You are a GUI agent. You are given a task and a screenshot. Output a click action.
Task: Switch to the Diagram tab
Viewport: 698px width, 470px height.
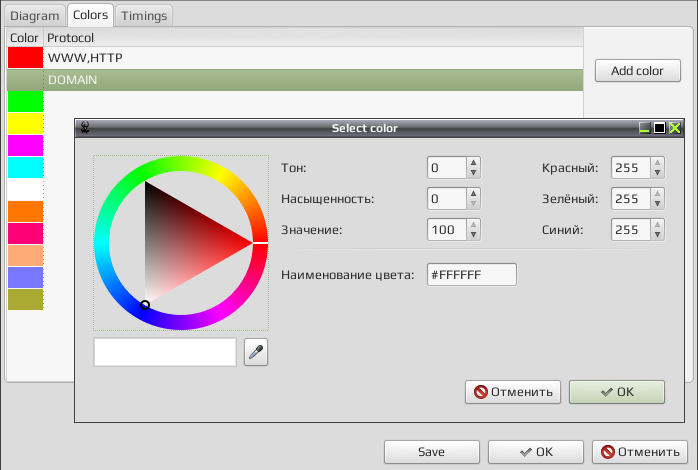(35, 16)
